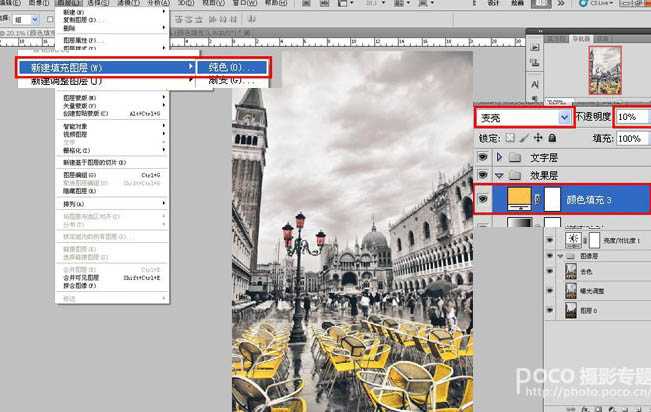The image size is (651, 412).
Task: Hide the 颜色填充 3 layer
Action: (482, 199)
